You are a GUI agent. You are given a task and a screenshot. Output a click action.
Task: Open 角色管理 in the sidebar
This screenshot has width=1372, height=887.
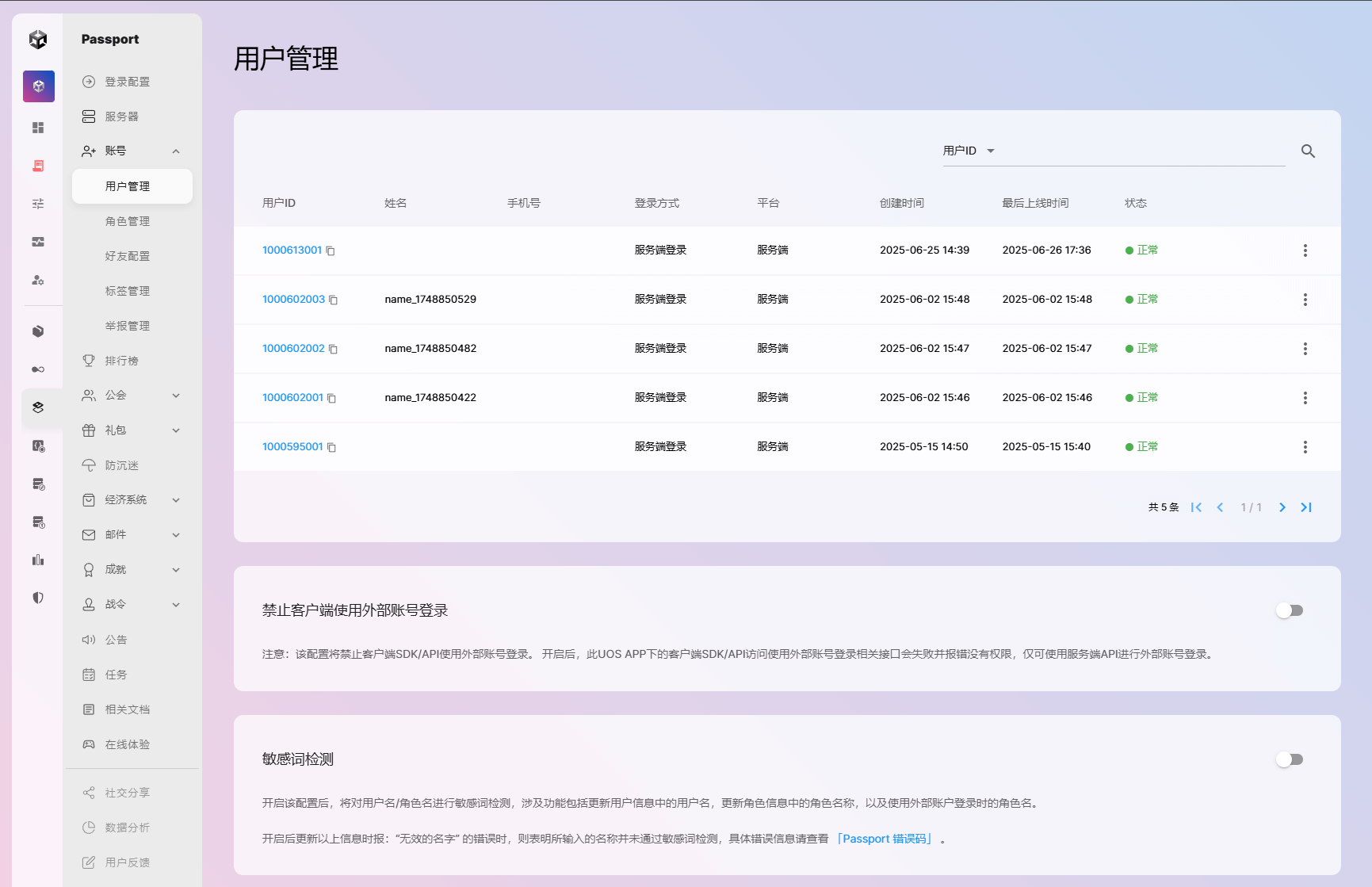coord(128,221)
